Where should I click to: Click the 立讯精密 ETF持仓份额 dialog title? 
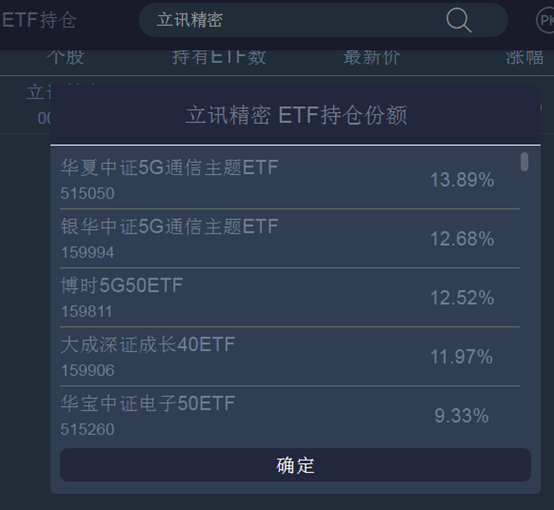click(296, 115)
